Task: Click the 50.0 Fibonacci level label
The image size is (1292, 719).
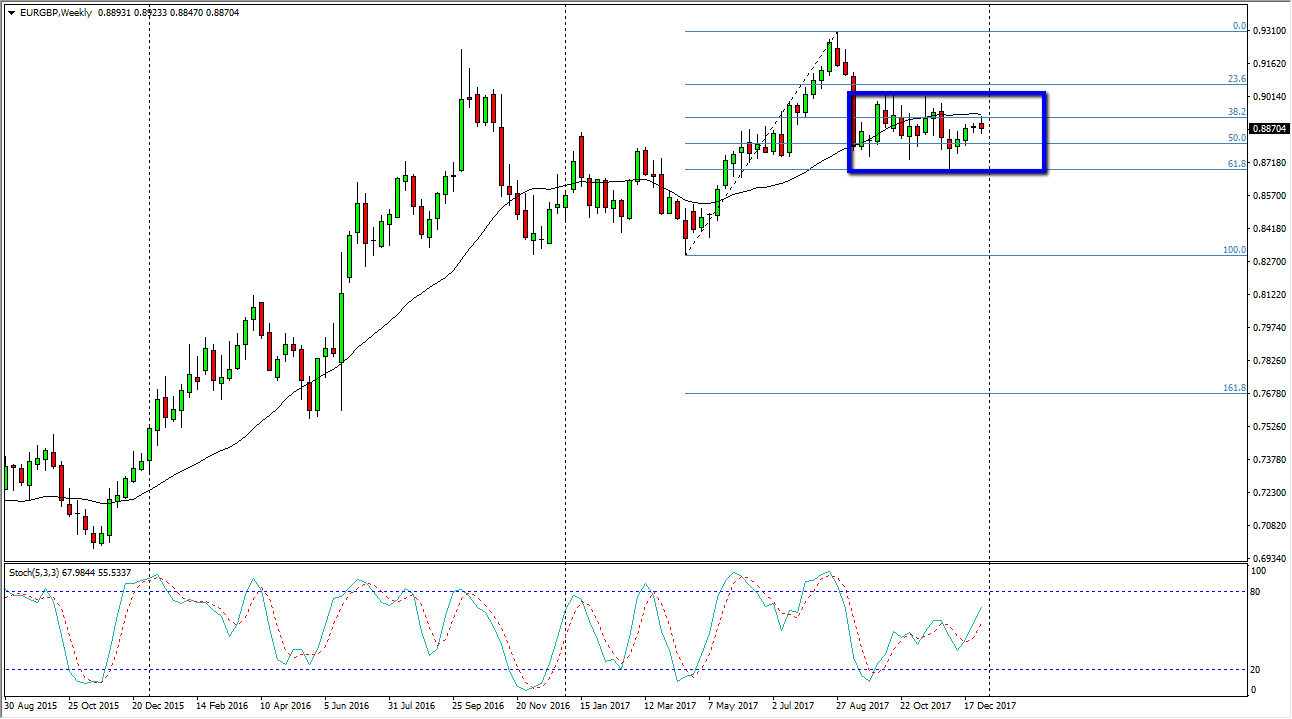Action: point(1236,138)
